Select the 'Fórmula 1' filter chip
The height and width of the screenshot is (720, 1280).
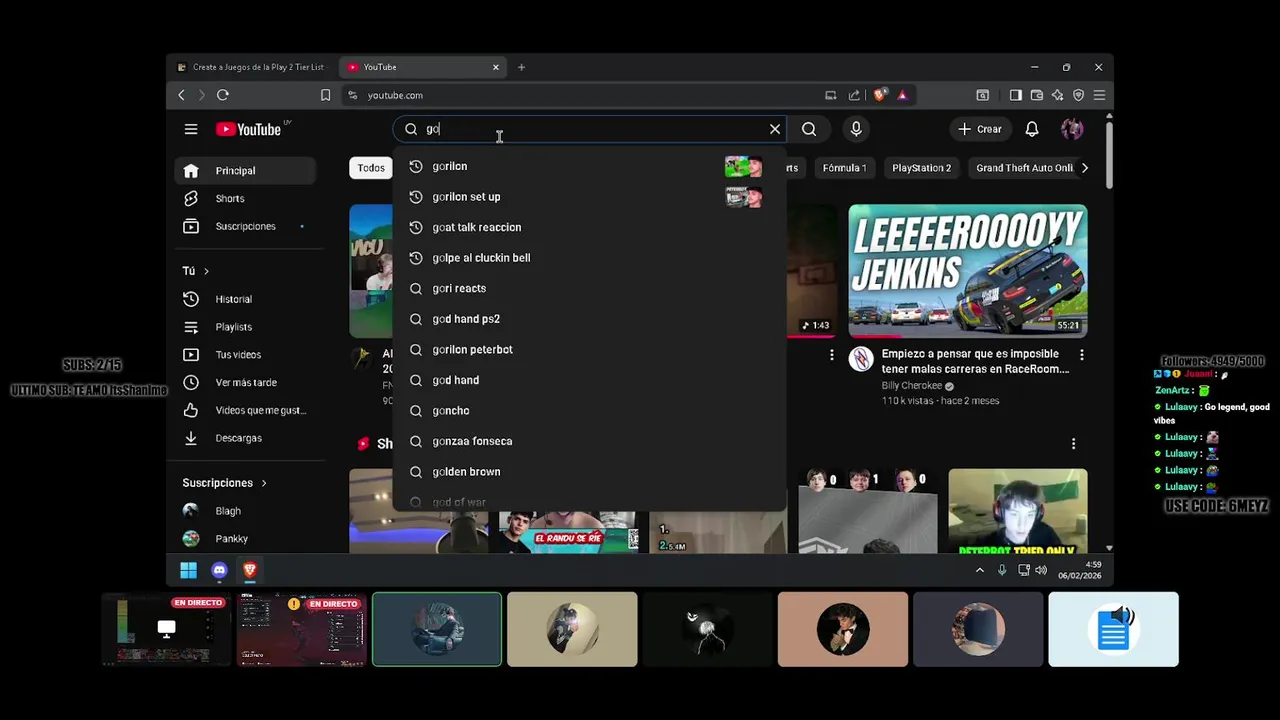pos(844,168)
